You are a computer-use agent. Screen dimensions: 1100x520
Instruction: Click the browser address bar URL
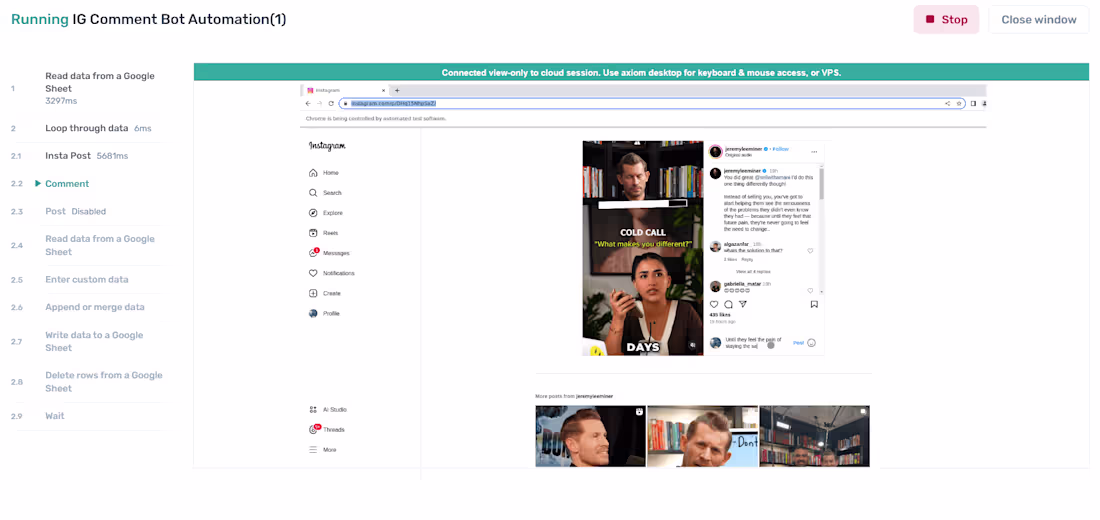pyautogui.click(x=394, y=103)
